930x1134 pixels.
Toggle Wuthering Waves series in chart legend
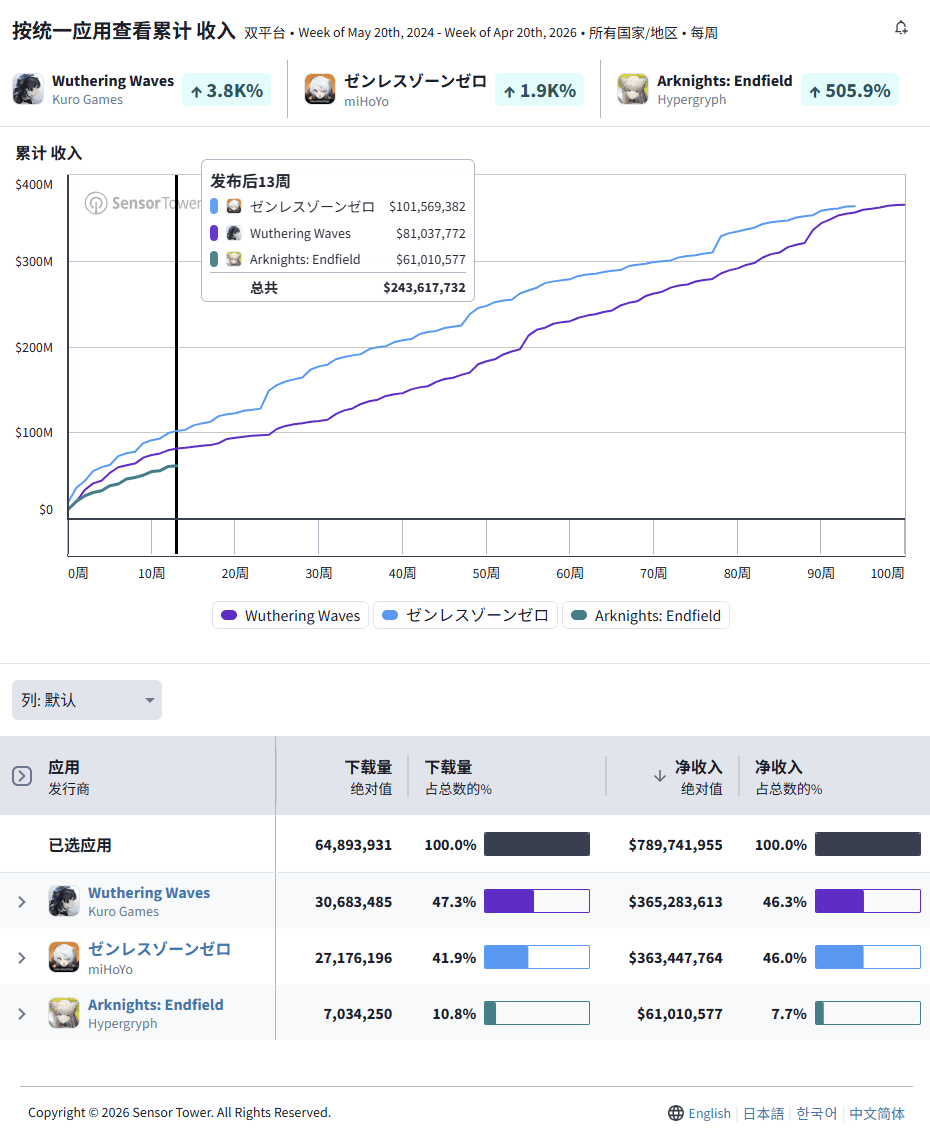[x=291, y=615]
